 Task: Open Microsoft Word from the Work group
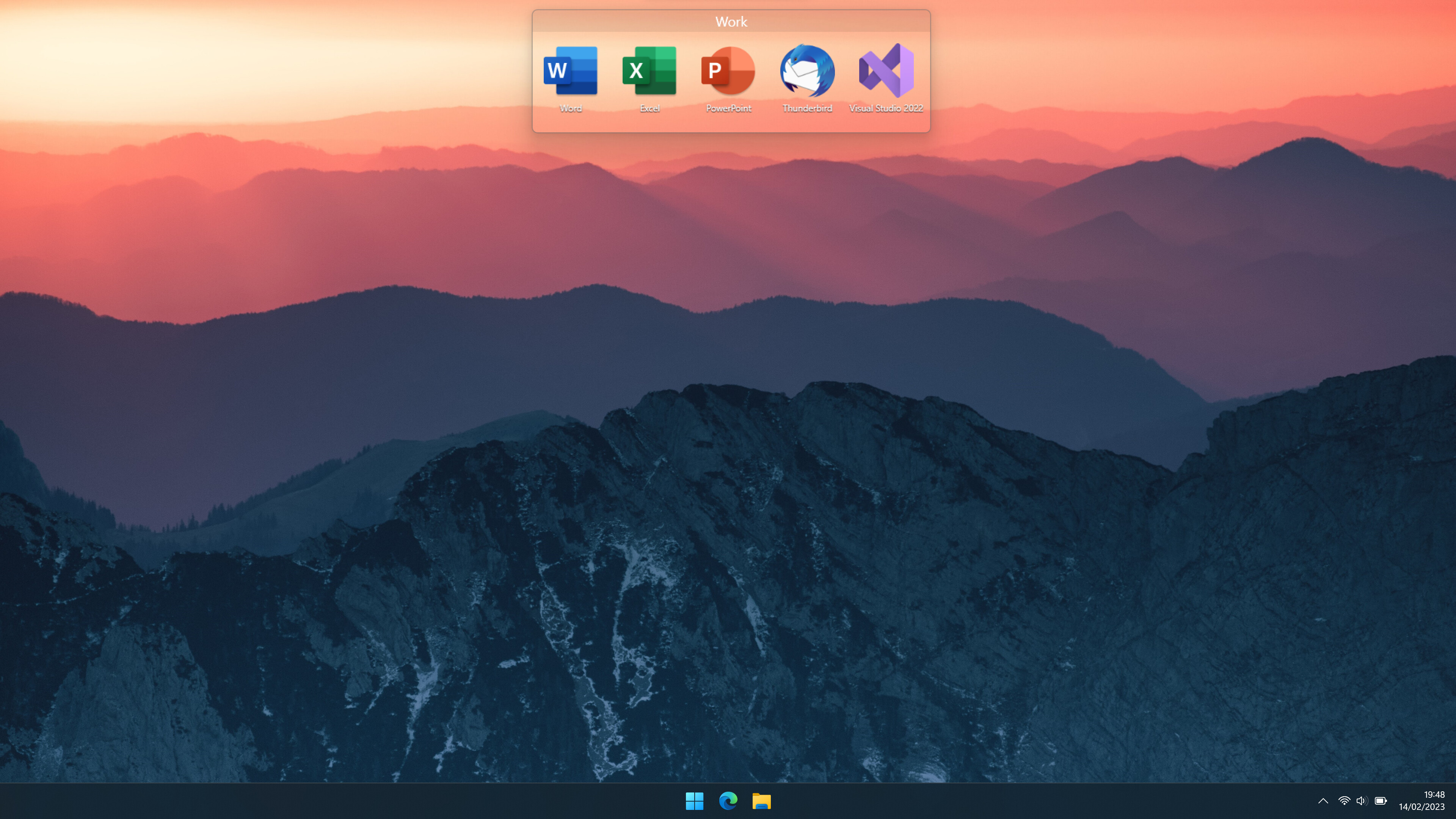(x=571, y=70)
